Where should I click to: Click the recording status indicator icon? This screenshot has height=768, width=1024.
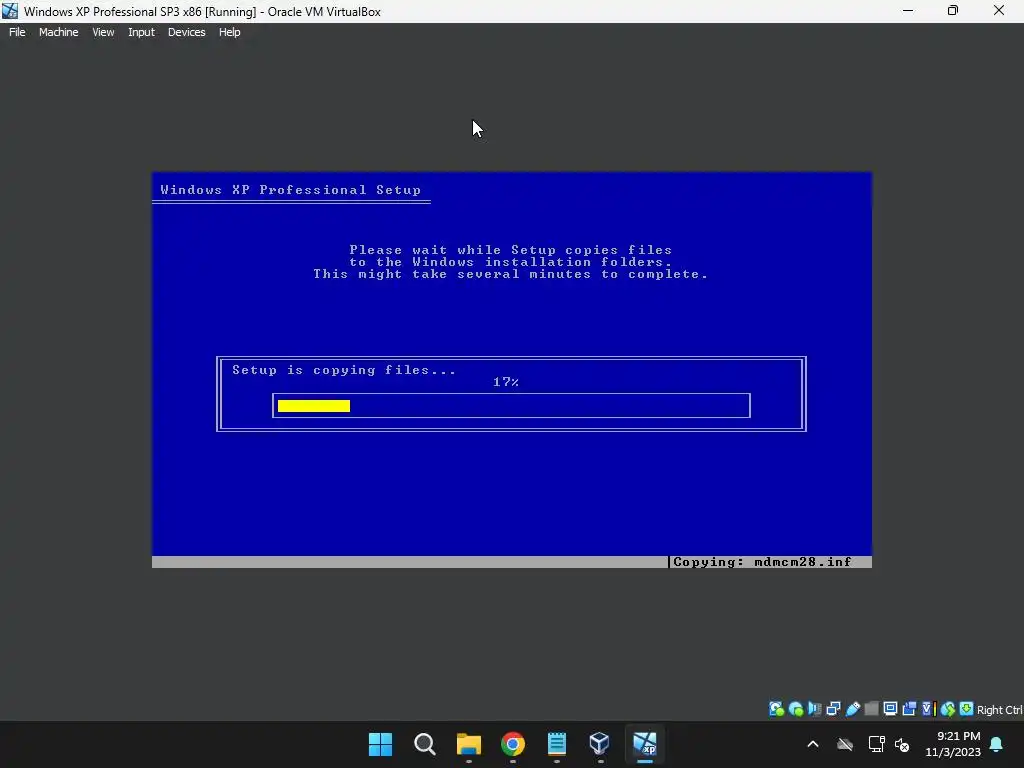[x=909, y=709]
